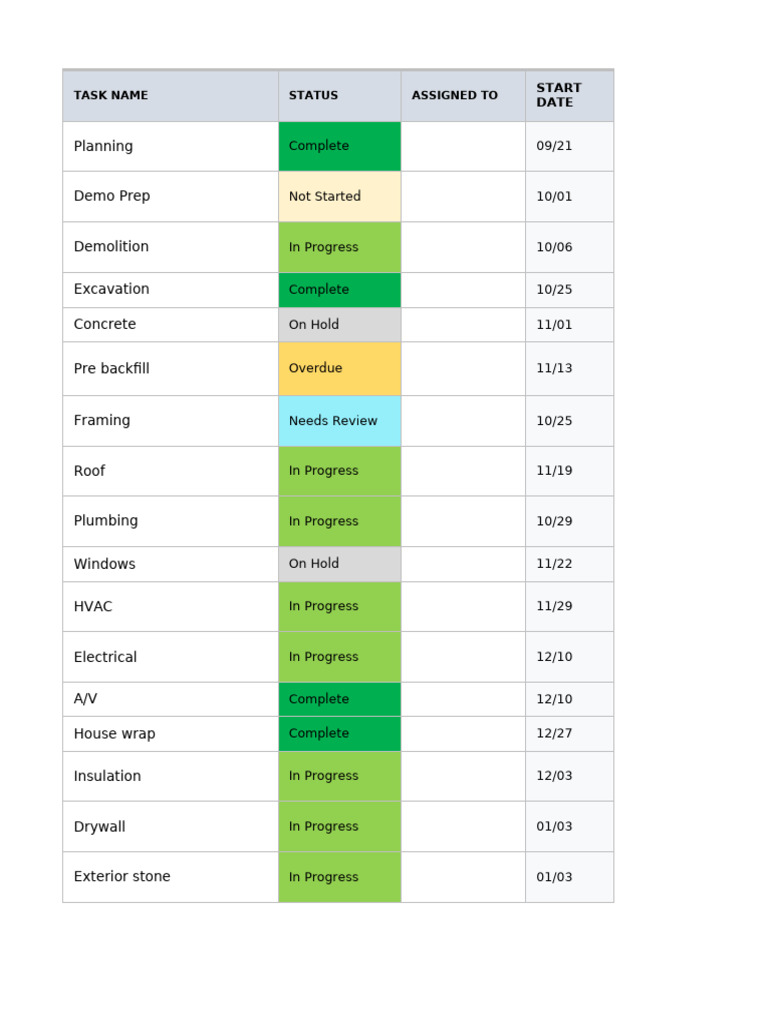
Task: Select the On Hold status for Windows
Action: pos(340,564)
